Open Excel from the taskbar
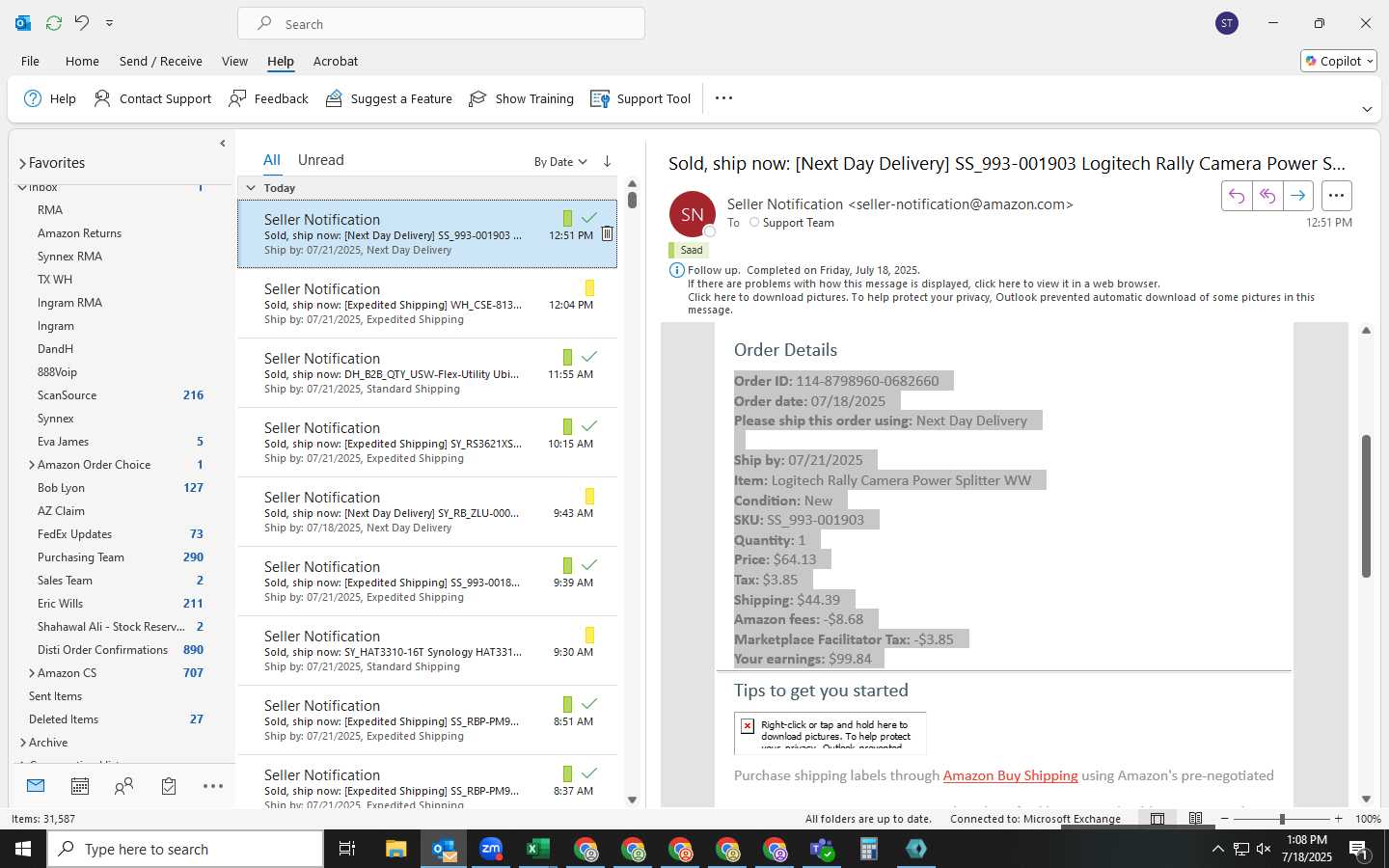 coord(537,849)
